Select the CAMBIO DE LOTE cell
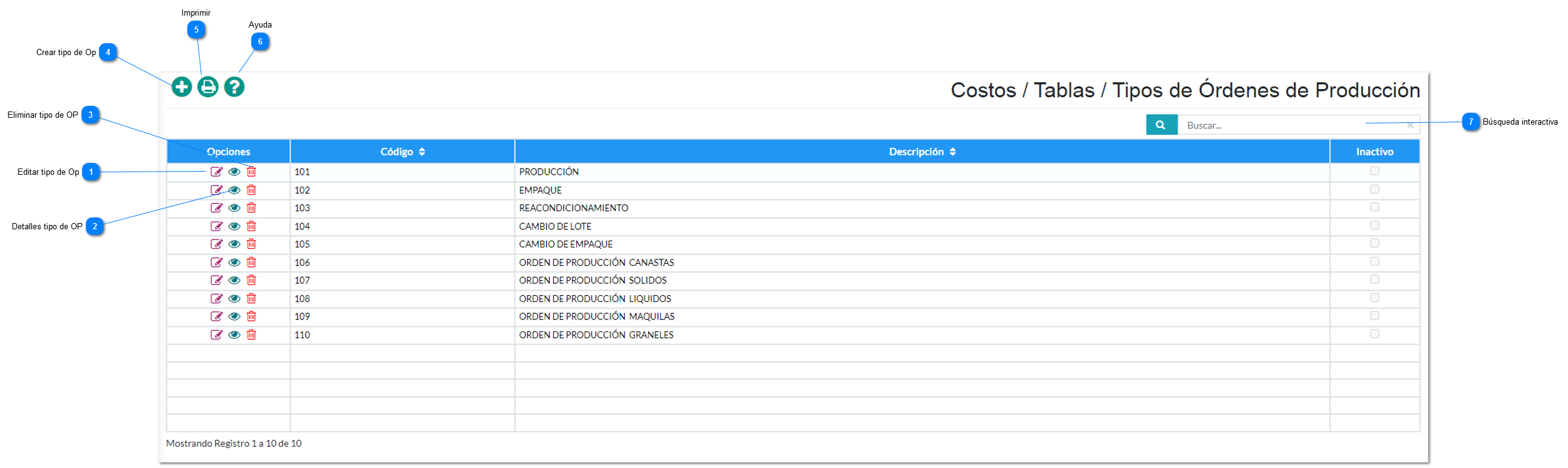 922,227
